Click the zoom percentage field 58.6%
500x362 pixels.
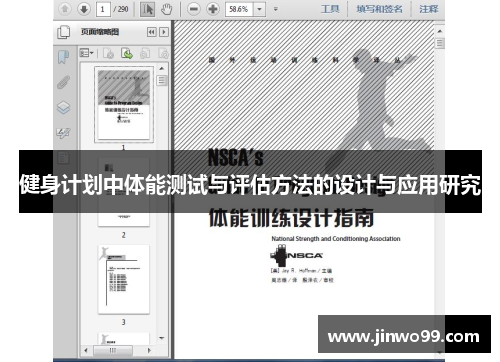point(239,9)
